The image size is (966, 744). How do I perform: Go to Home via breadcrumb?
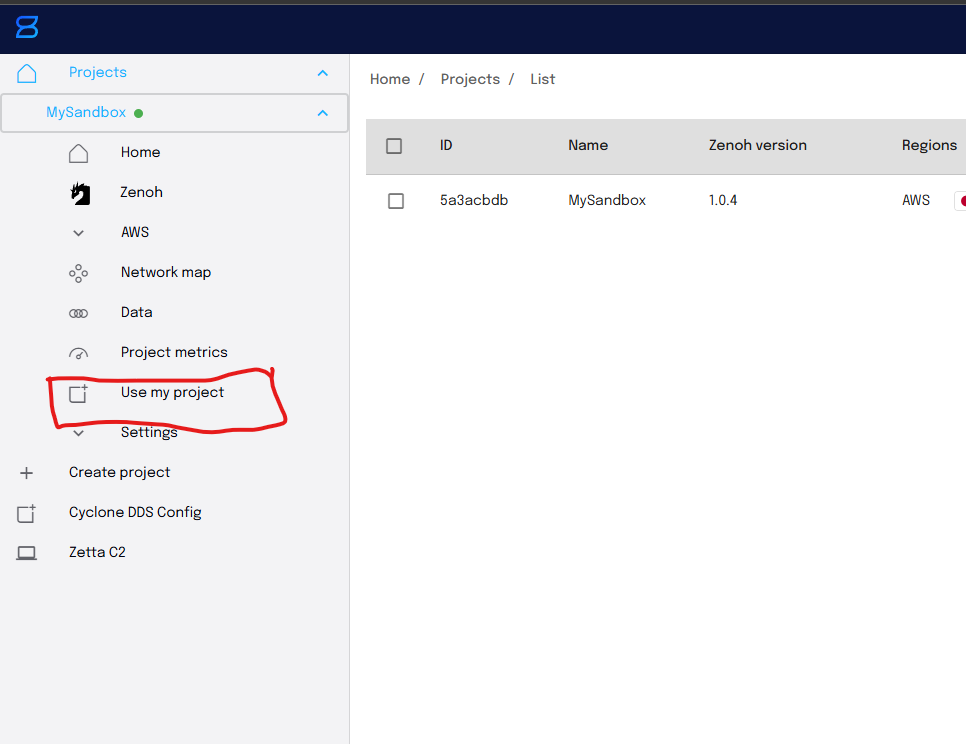(389, 79)
